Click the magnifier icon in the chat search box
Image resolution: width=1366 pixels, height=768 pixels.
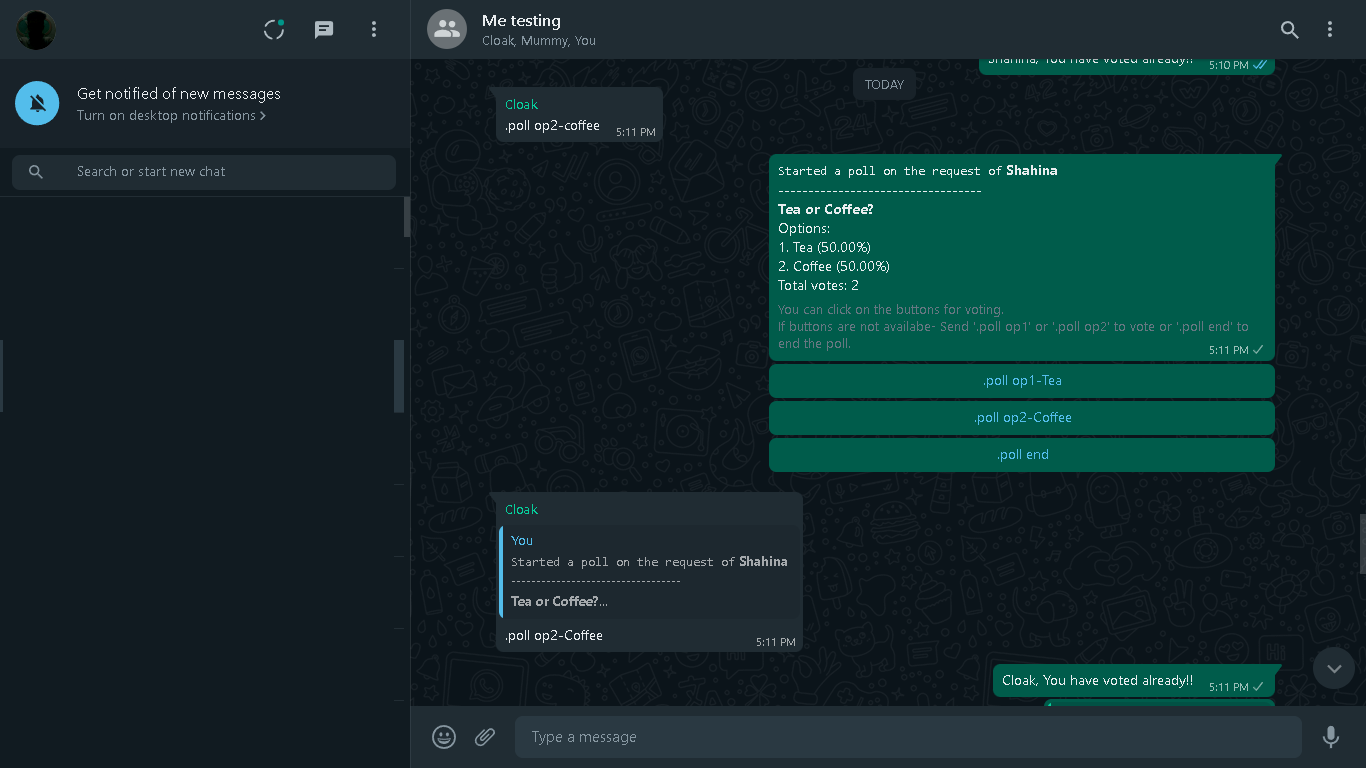click(36, 172)
